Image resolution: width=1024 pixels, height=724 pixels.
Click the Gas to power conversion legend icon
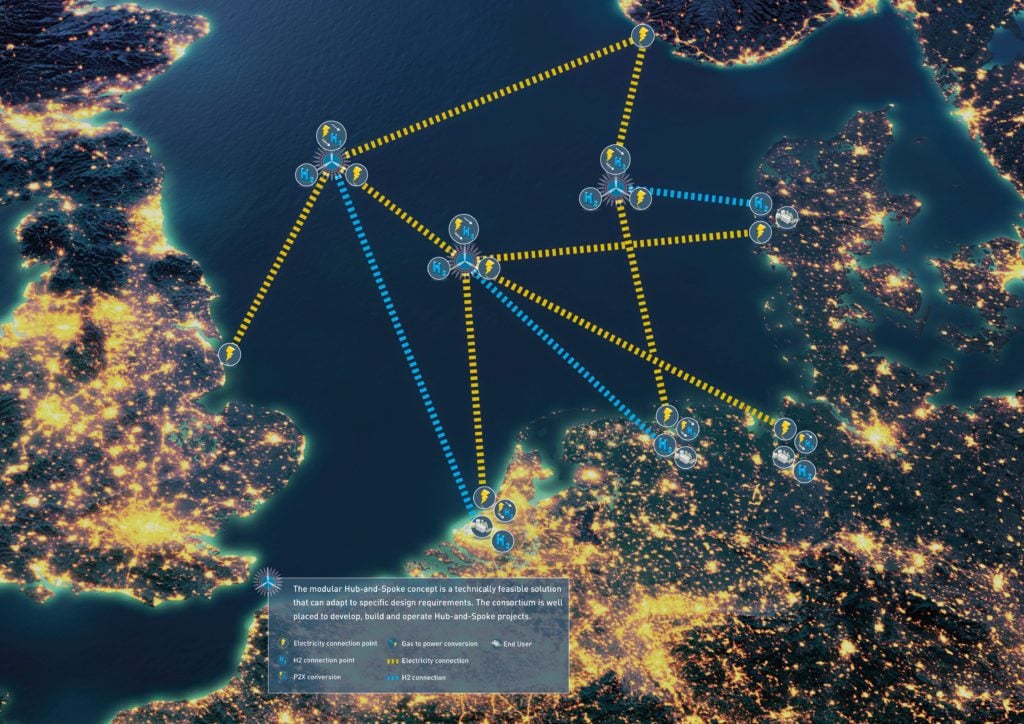point(393,644)
